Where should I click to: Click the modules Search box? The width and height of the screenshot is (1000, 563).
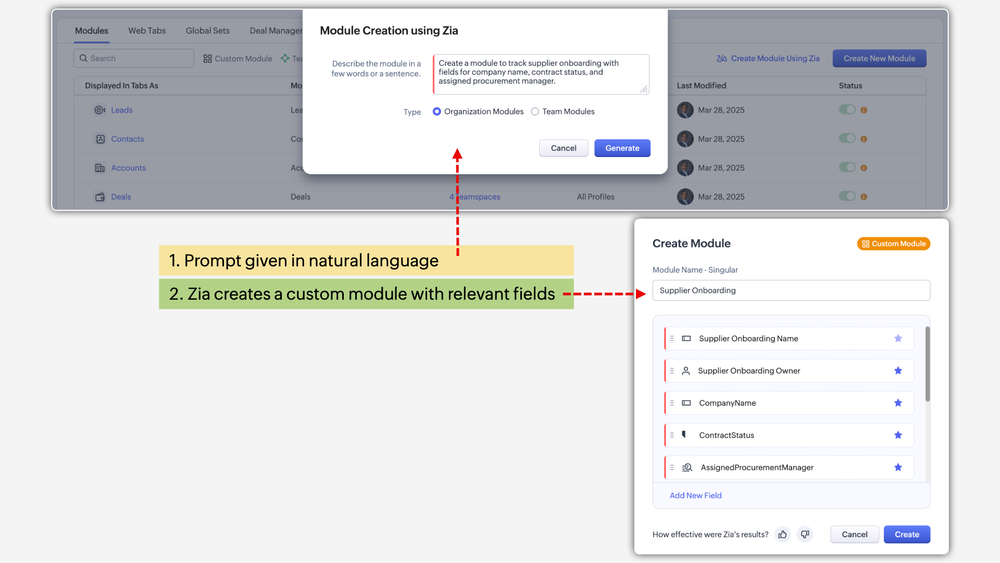click(133, 58)
